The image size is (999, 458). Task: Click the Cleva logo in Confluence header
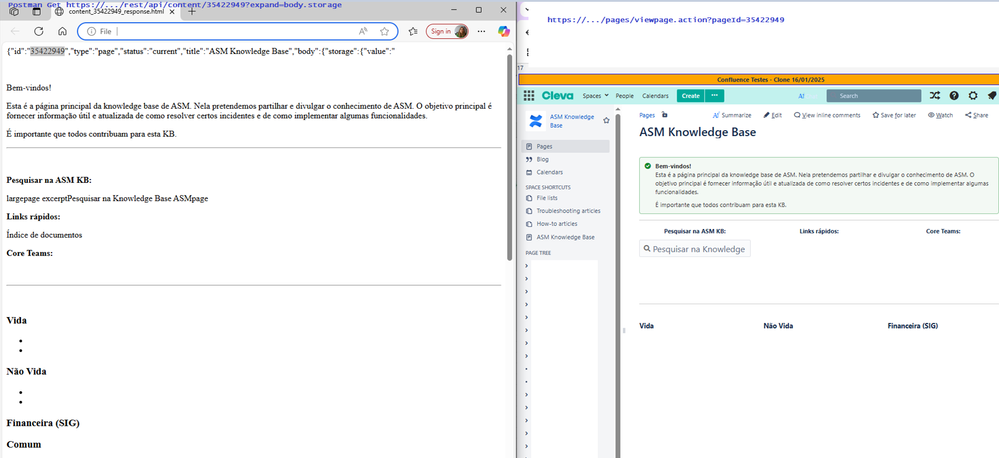pos(557,96)
